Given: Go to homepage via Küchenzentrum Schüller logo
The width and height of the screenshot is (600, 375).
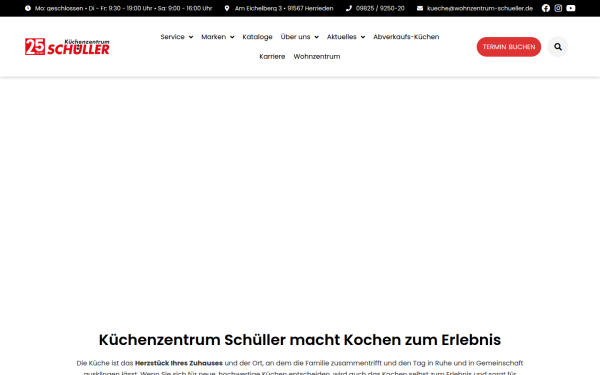Looking at the screenshot, I should point(67,47).
